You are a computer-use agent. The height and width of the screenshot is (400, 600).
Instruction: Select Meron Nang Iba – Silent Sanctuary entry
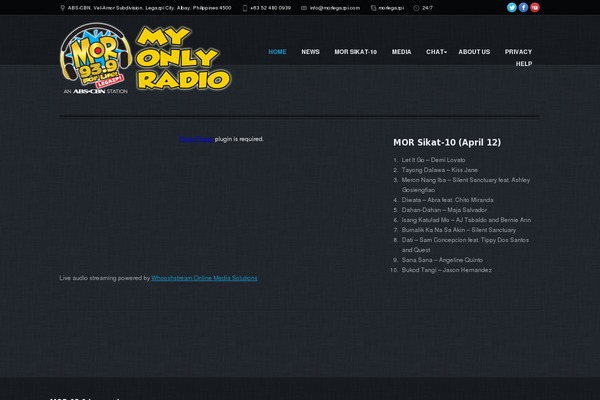point(466,185)
